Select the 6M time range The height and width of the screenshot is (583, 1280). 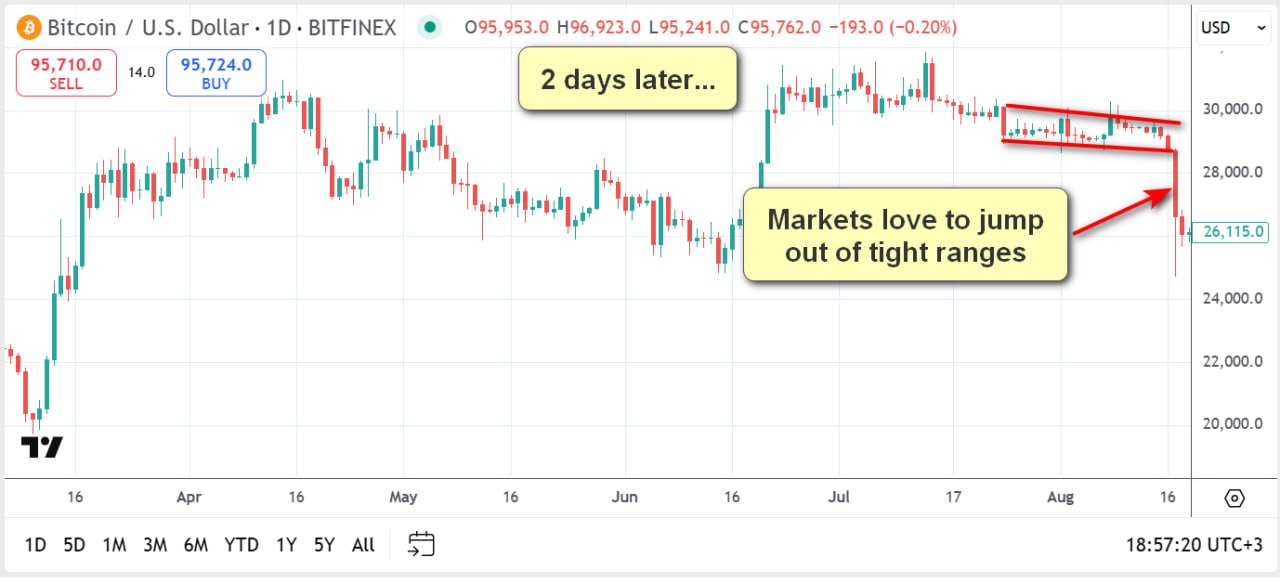[x=195, y=545]
